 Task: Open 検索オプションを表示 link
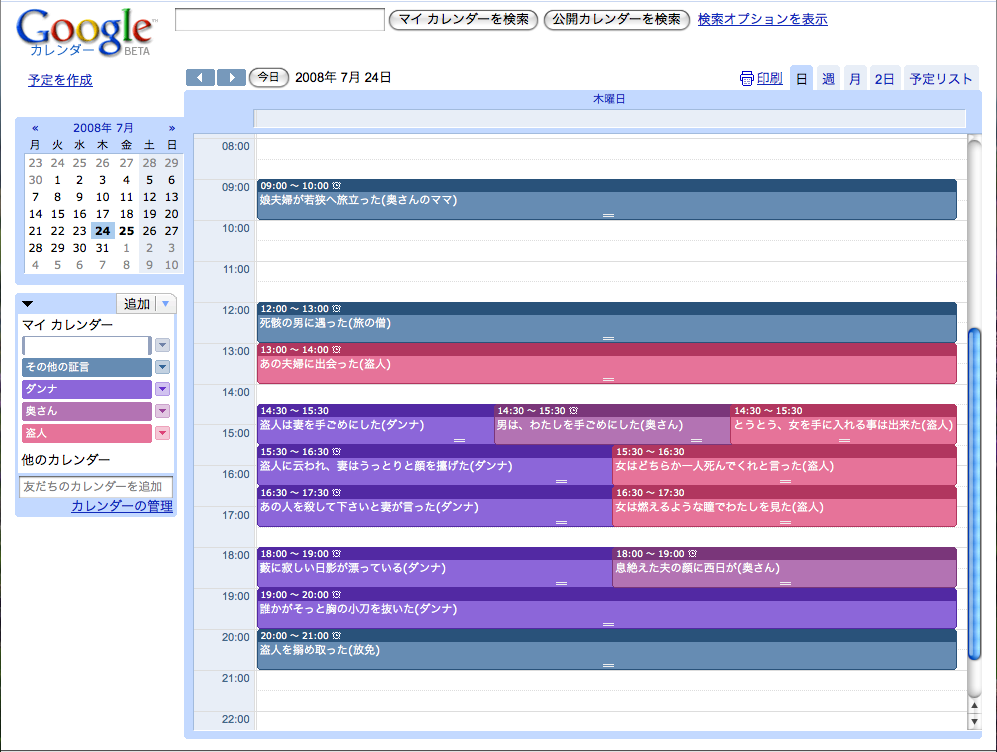coord(762,19)
